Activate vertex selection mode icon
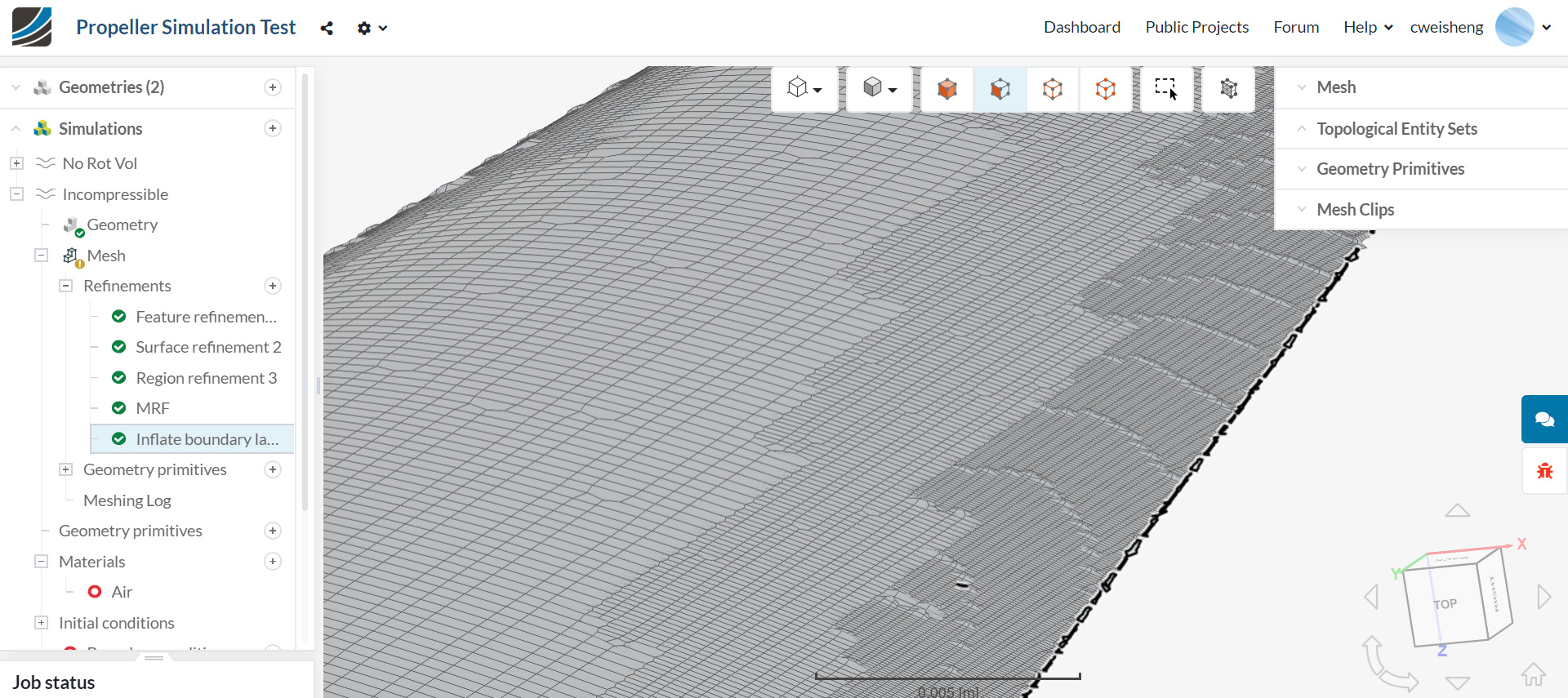This screenshot has width=1568, height=698. click(1106, 88)
